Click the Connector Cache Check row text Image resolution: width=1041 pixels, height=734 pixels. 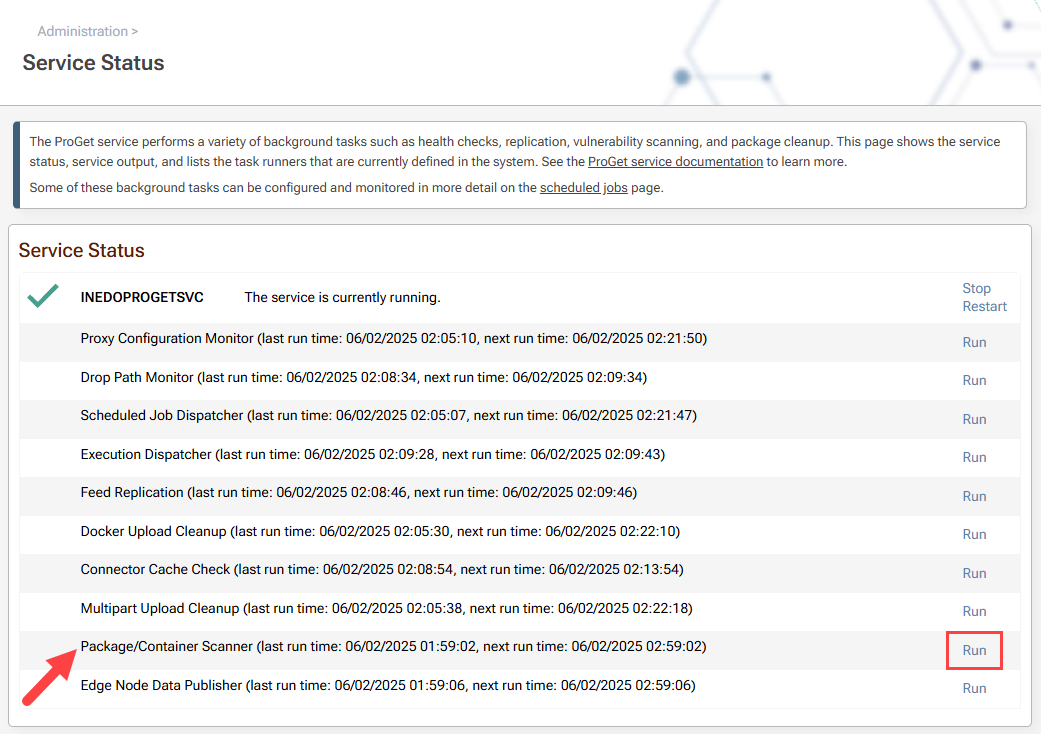(x=382, y=569)
